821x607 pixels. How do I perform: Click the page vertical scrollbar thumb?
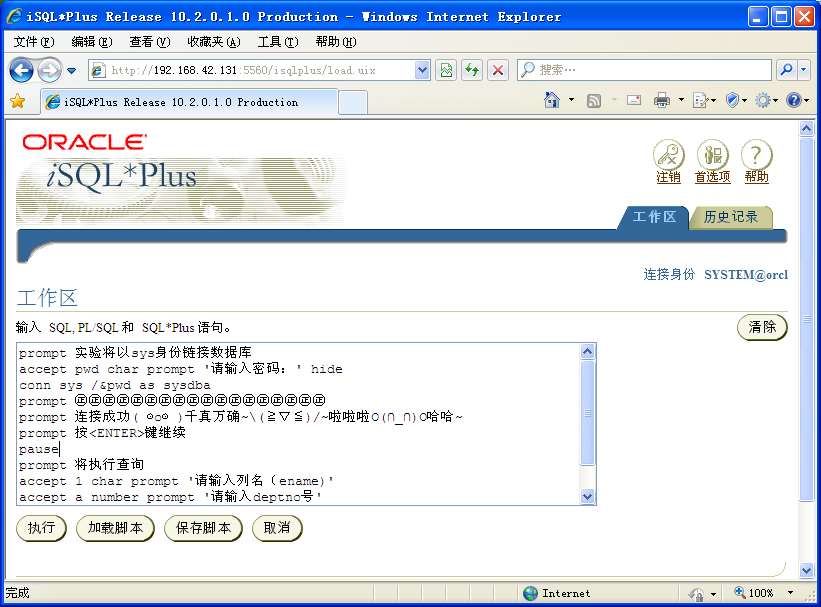[x=806, y=319]
